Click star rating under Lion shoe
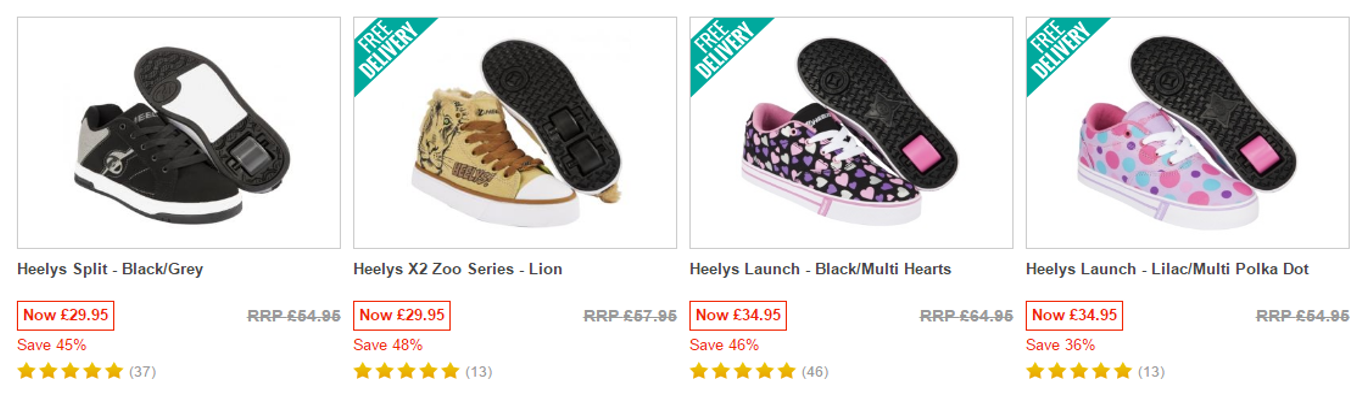This screenshot has height=400, width=1366. coord(406,372)
